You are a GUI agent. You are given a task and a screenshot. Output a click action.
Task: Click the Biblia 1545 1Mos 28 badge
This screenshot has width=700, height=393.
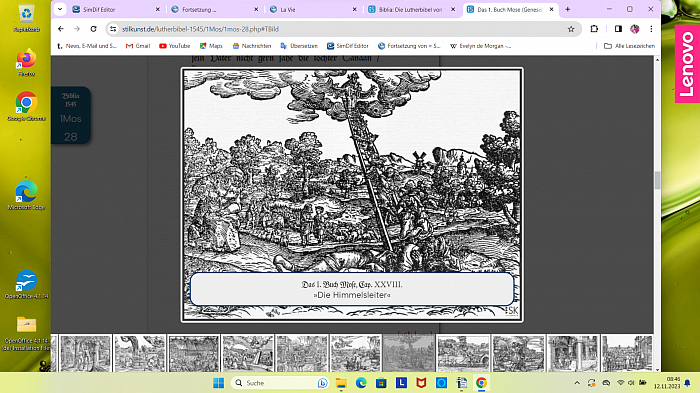pos(71,115)
